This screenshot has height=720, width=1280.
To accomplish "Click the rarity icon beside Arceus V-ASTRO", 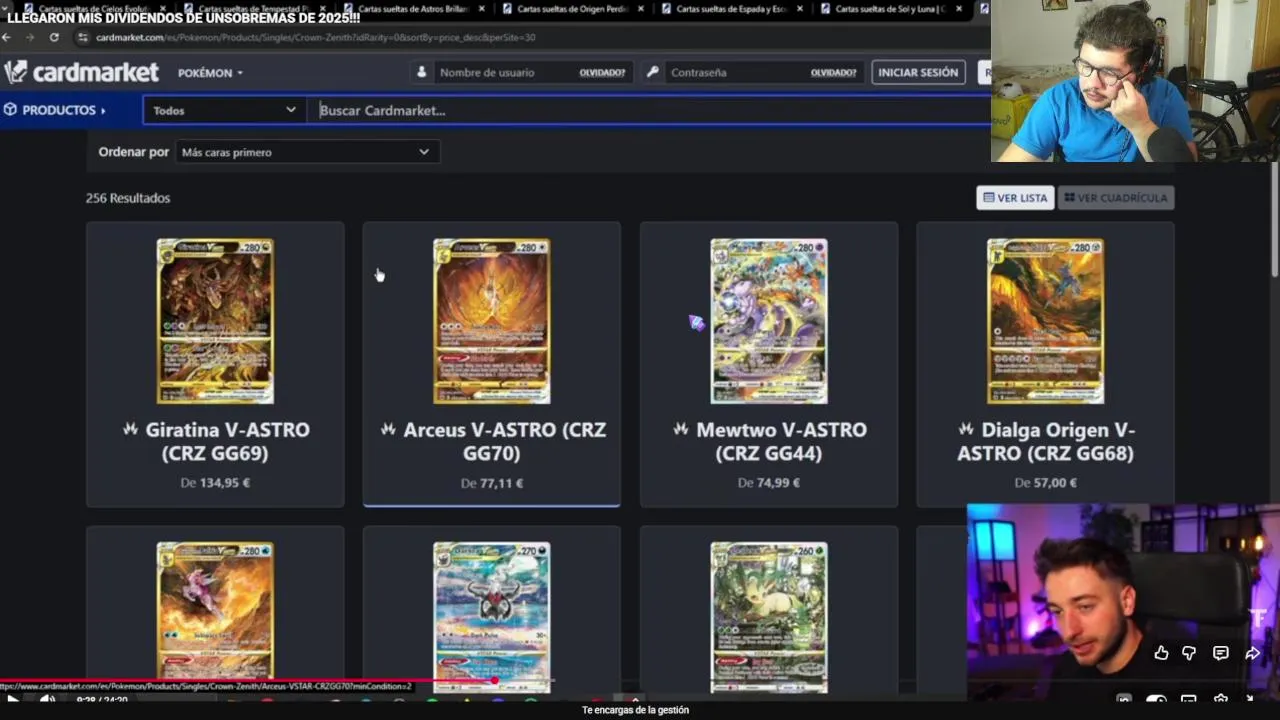I will pyautogui.click(x=388, y=429).
